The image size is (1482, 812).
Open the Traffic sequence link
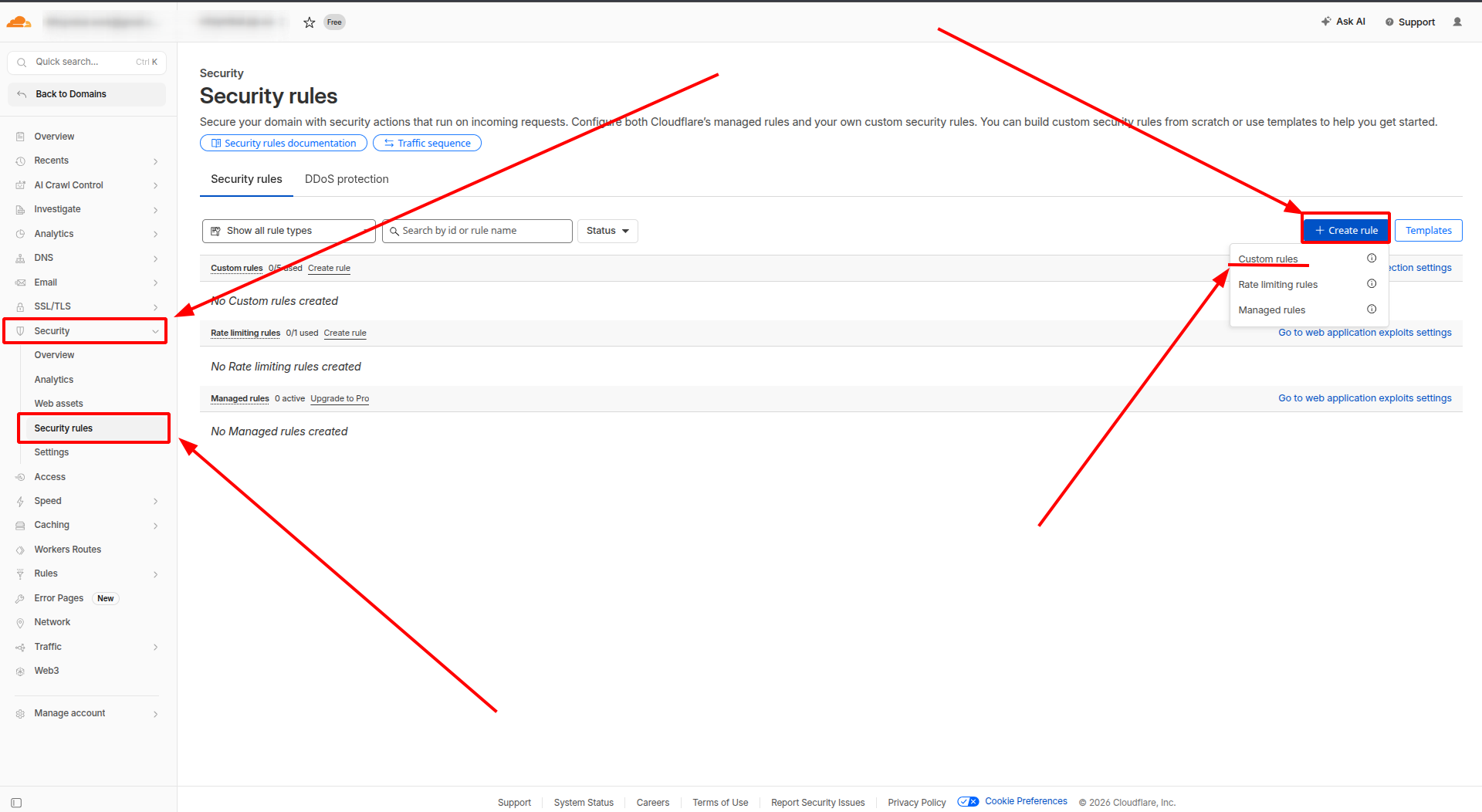pos(427,143)
